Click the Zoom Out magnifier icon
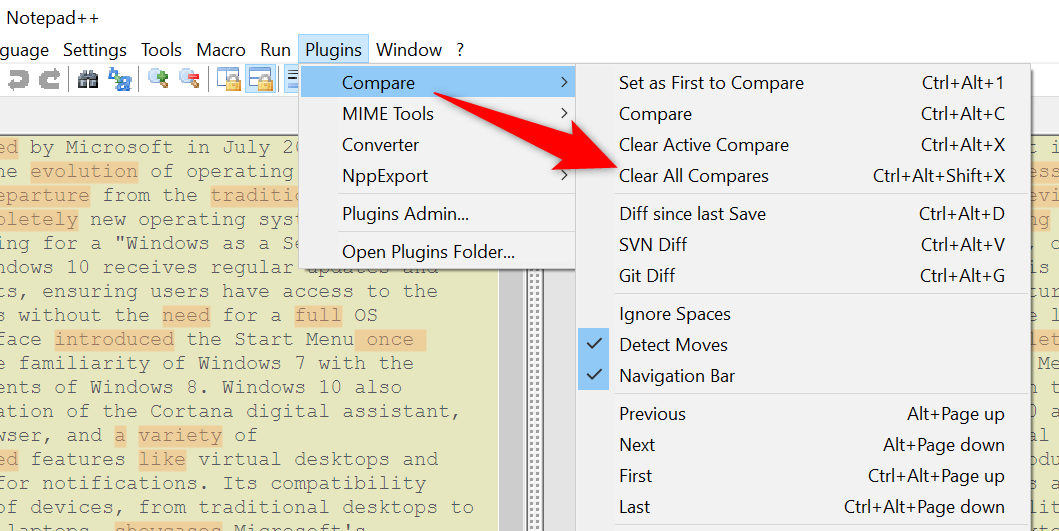 (190, 79)
